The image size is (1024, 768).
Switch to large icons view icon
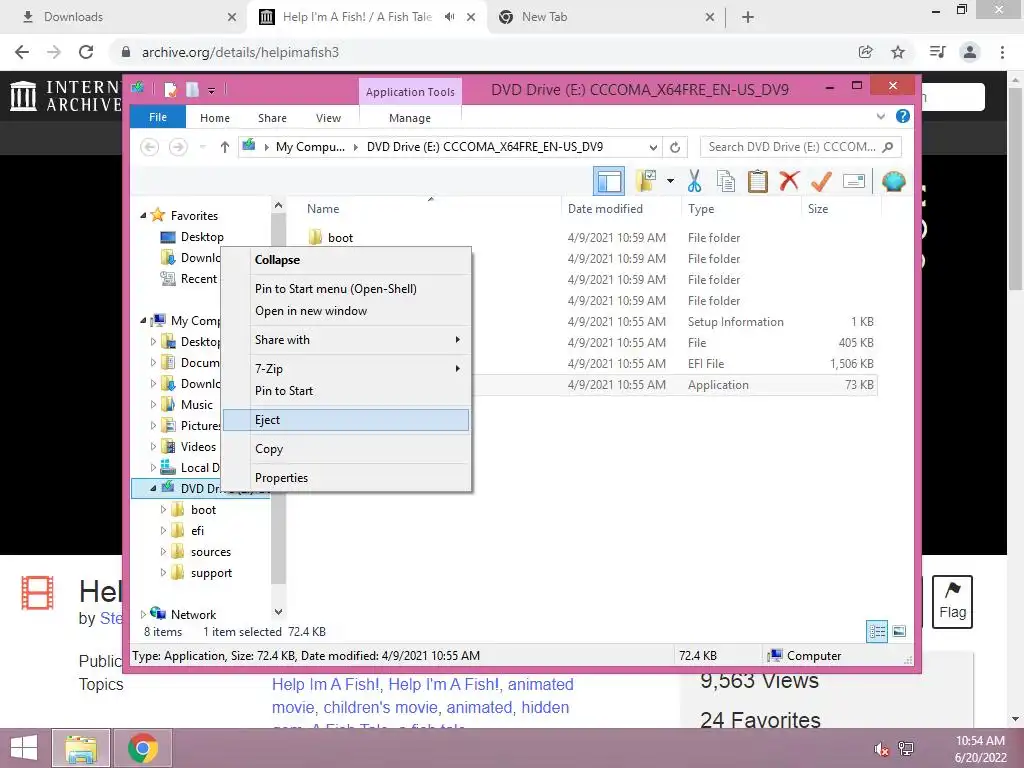point(899,631)
